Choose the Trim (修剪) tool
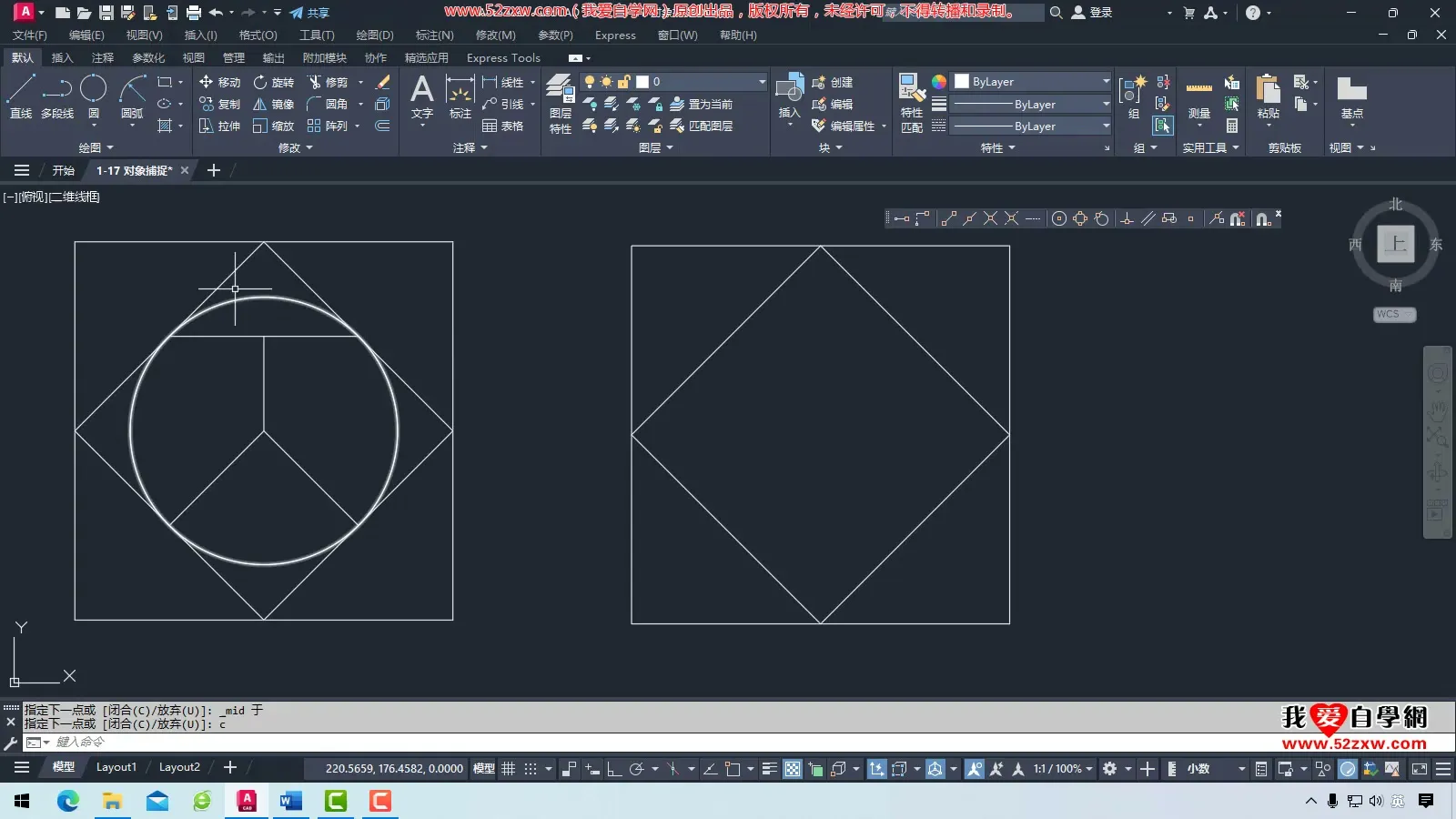1456x819 pixels. (x=328, y=82)
